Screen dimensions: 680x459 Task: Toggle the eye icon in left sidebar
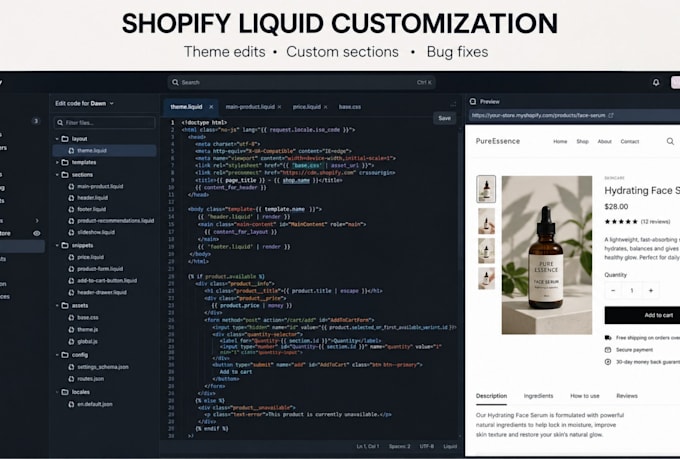[x=37, y=233]
